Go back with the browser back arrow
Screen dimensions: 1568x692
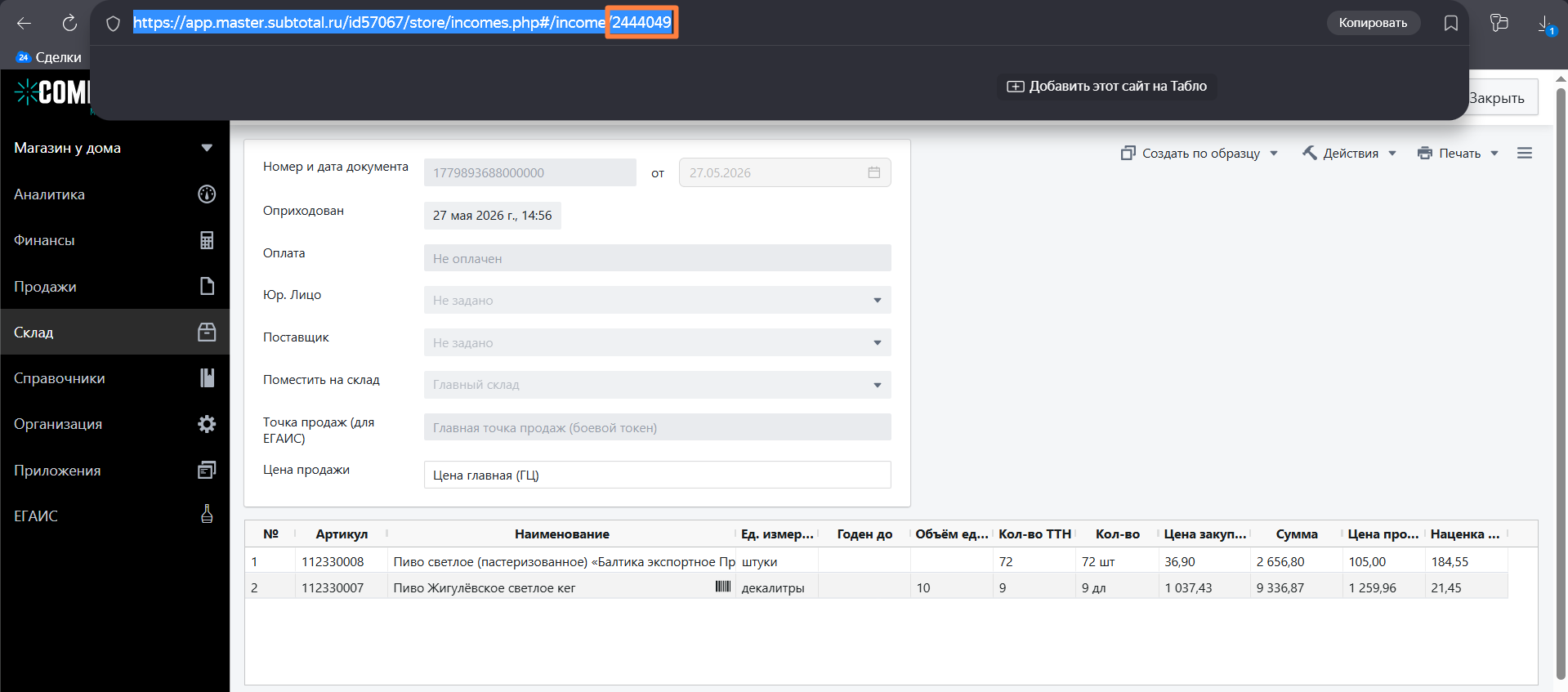(x=24, y=23)
